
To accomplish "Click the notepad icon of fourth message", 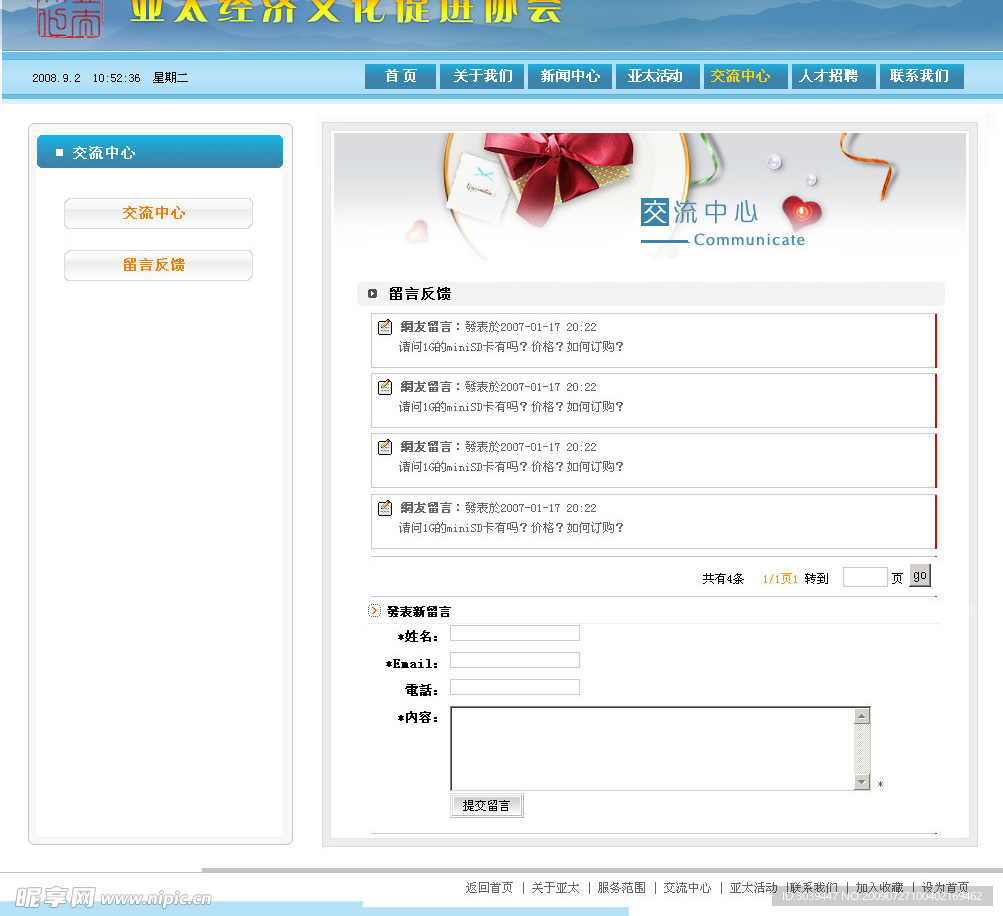I will coord(385,508).
